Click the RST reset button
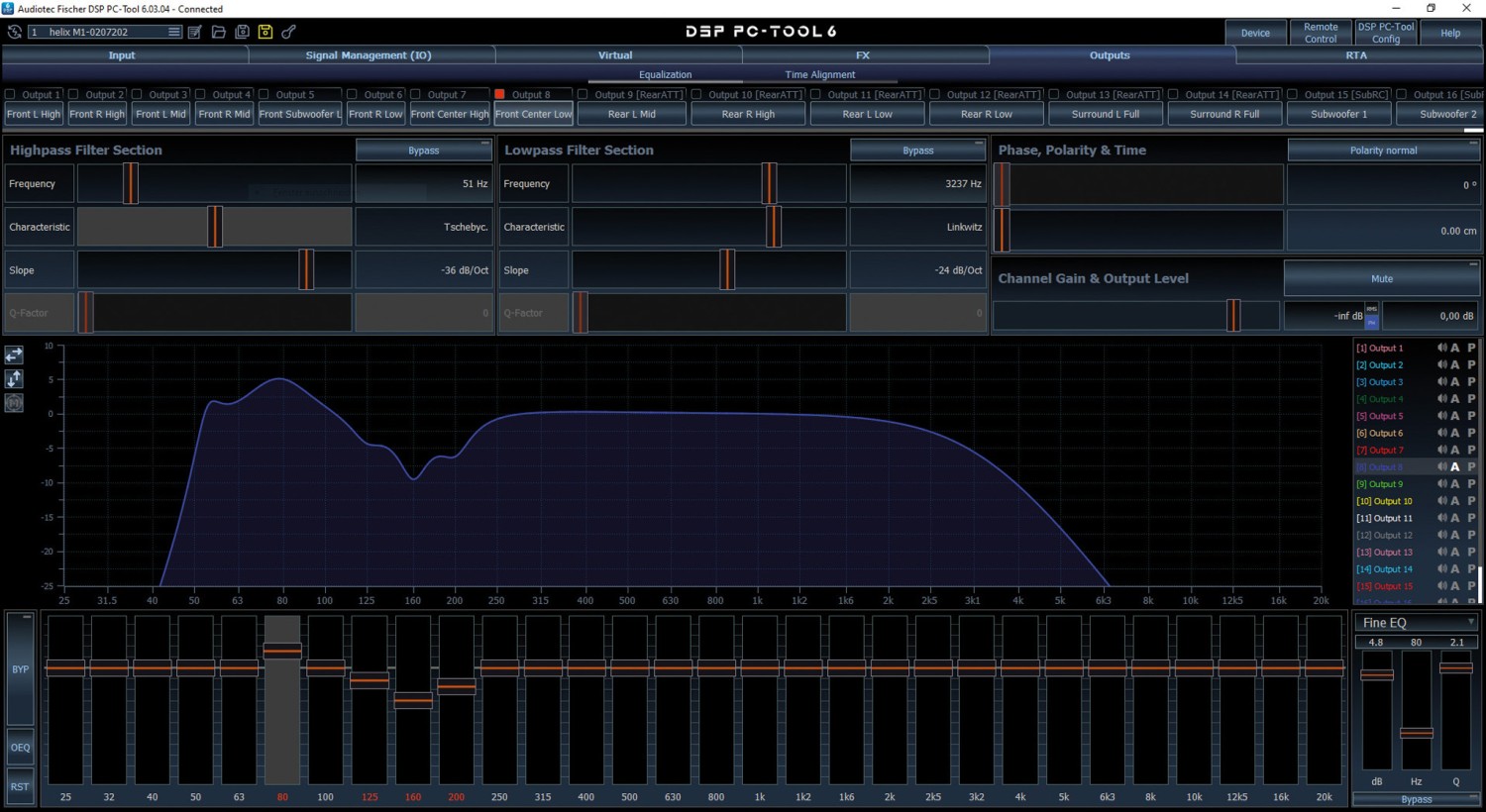The width and height of the screenshot is (1486, 812). pos(20,786)
